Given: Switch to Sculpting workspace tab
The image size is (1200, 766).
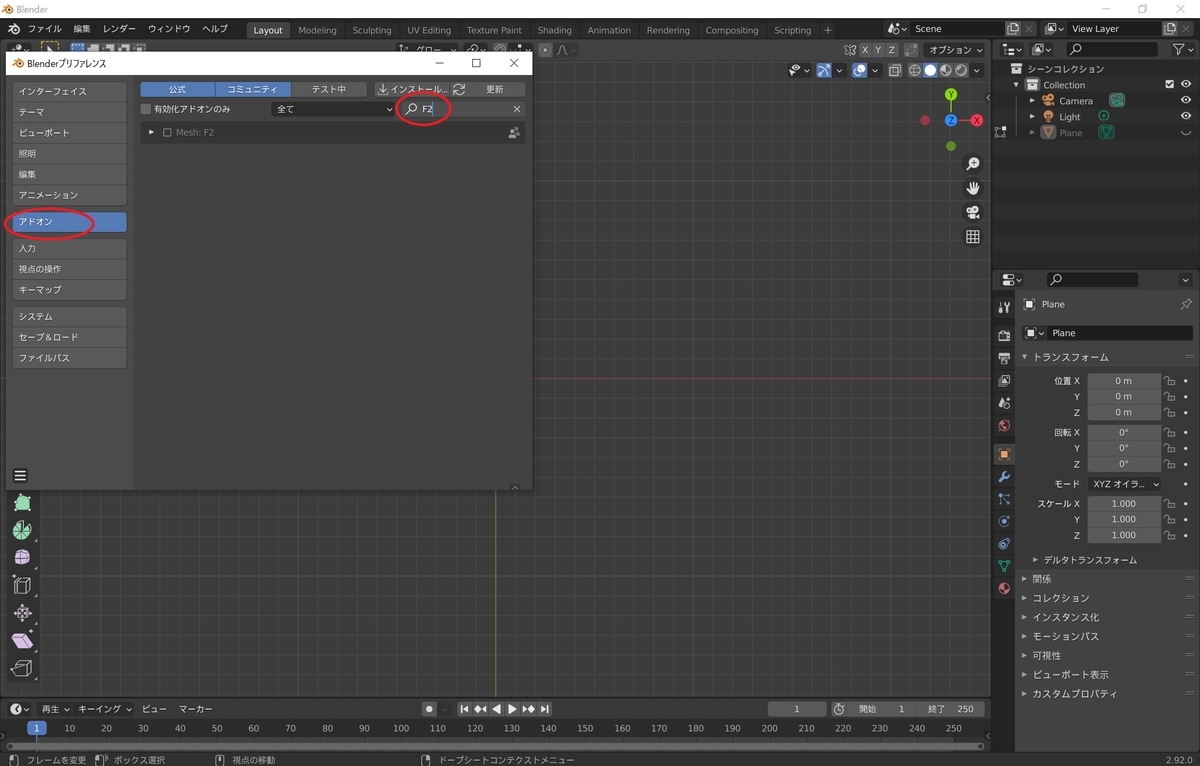Looking at the screenshot, I should tap(371, 30).
